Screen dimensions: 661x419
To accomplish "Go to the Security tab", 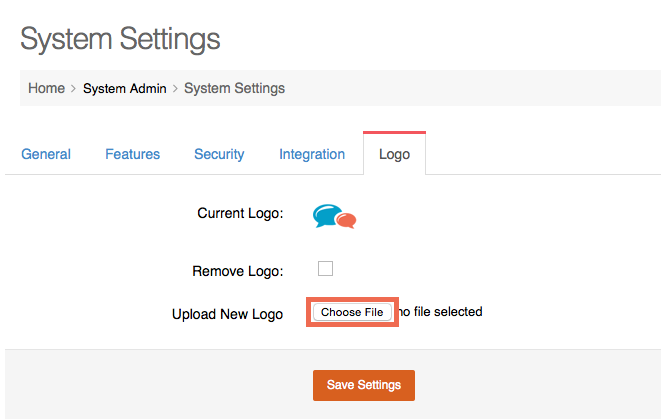I will click(x=219, y=154).
